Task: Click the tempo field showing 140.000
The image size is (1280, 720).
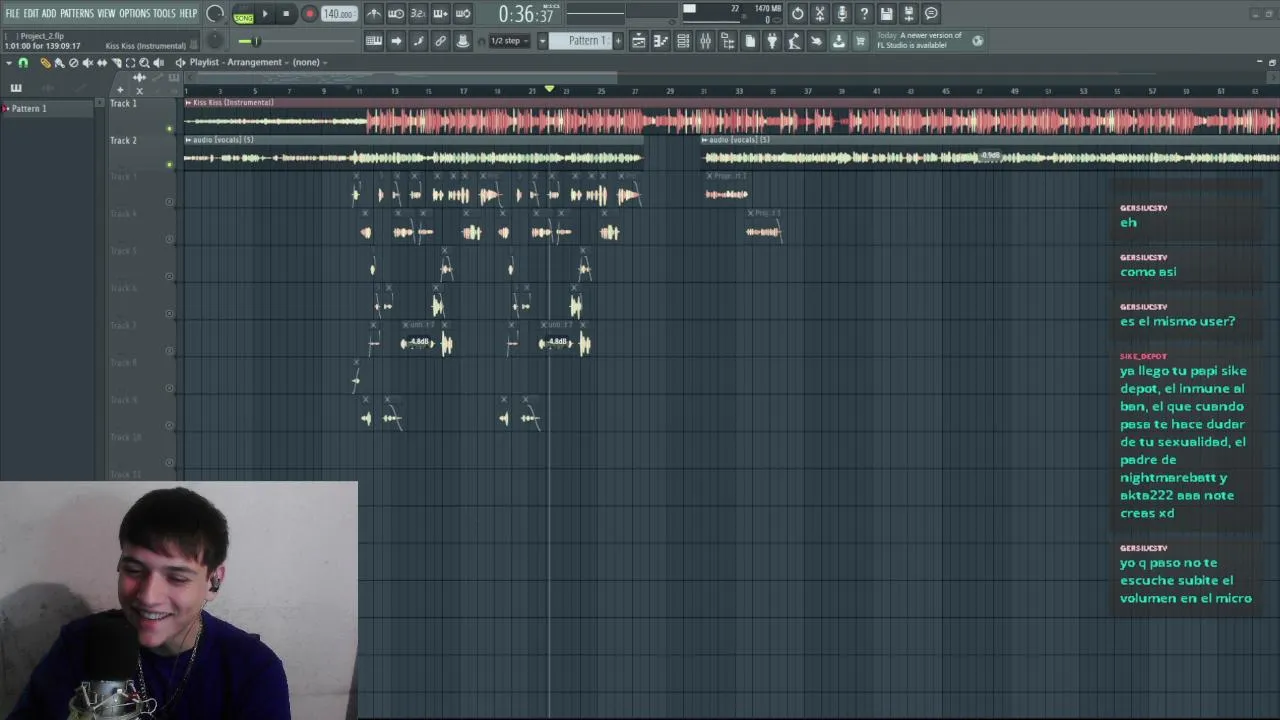Action: click(x=338, y=14)
